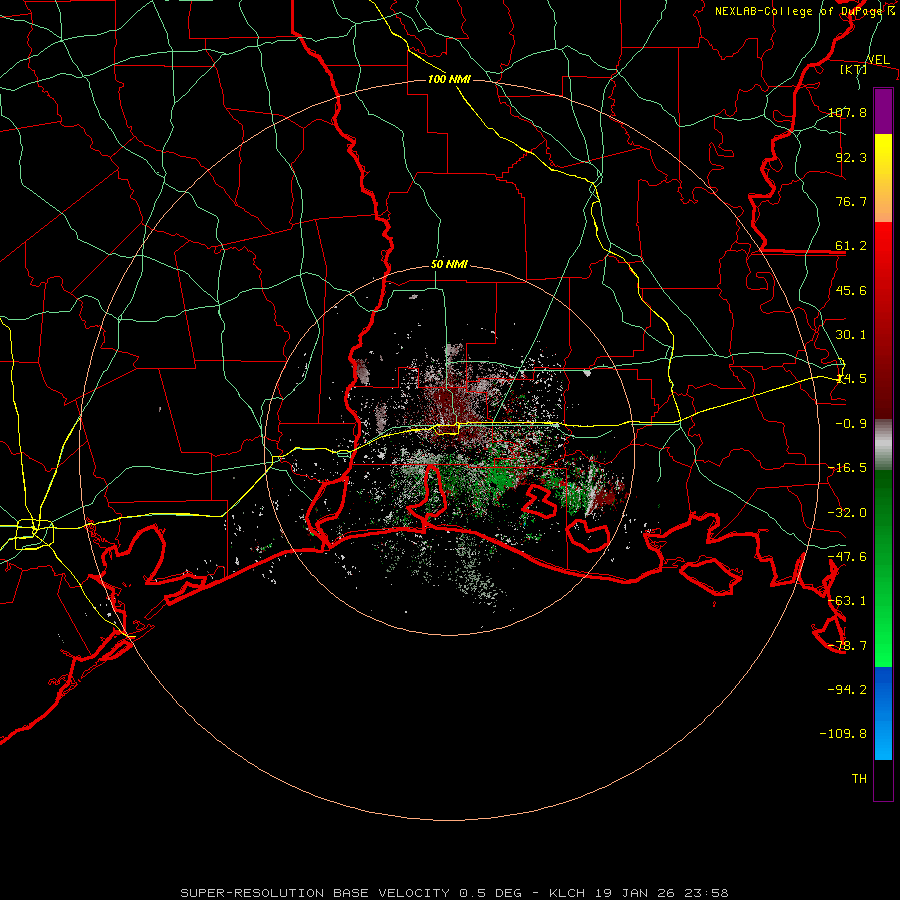Click the 45.6 velocity scale value
The image size is (900, 900).
coord(851,290)
